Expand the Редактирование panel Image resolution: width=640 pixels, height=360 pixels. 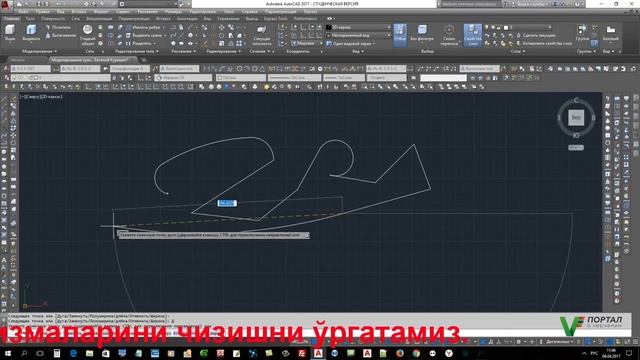point(224,51)
